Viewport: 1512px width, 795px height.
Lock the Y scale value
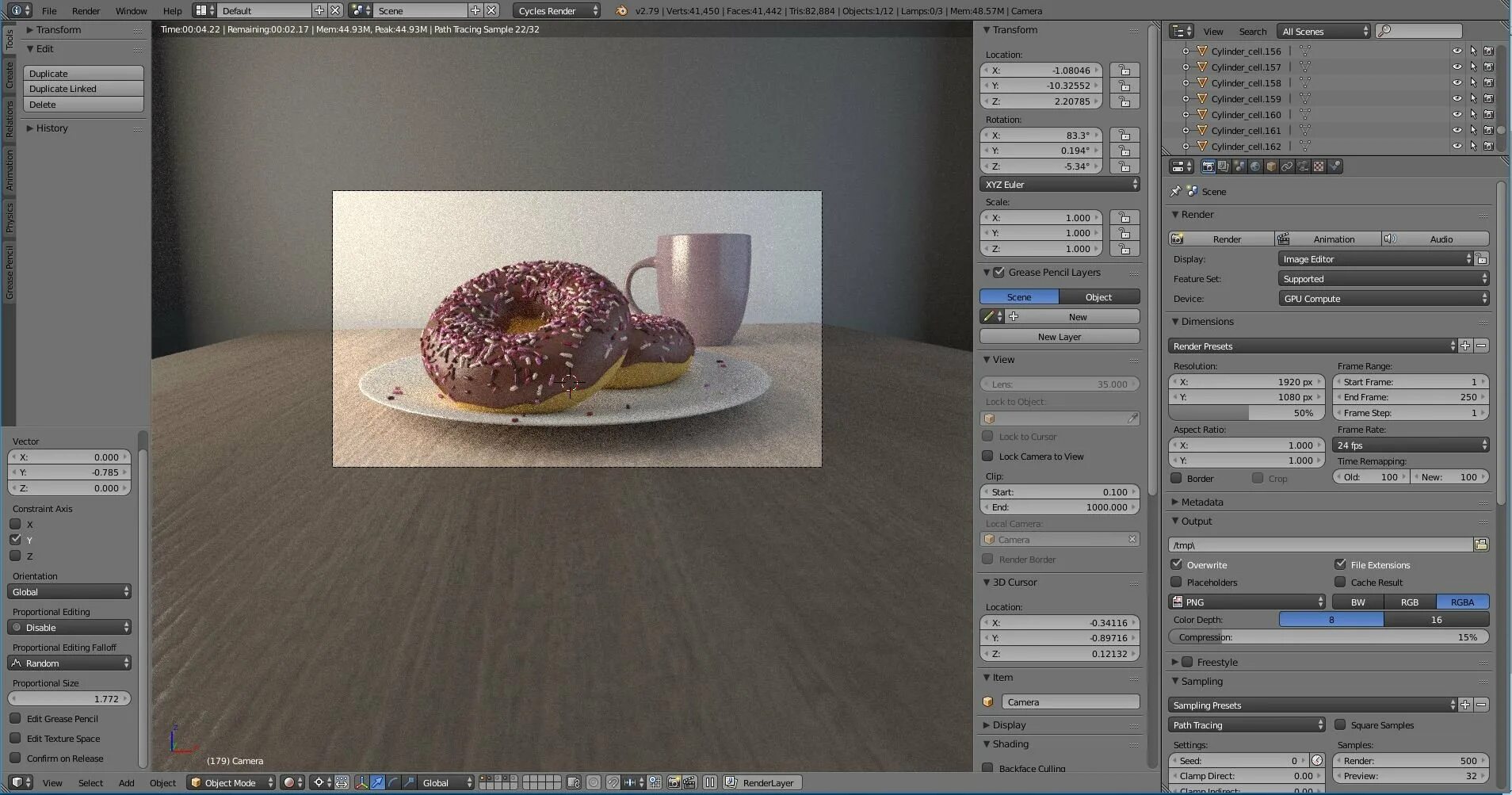coord(1124,233)
